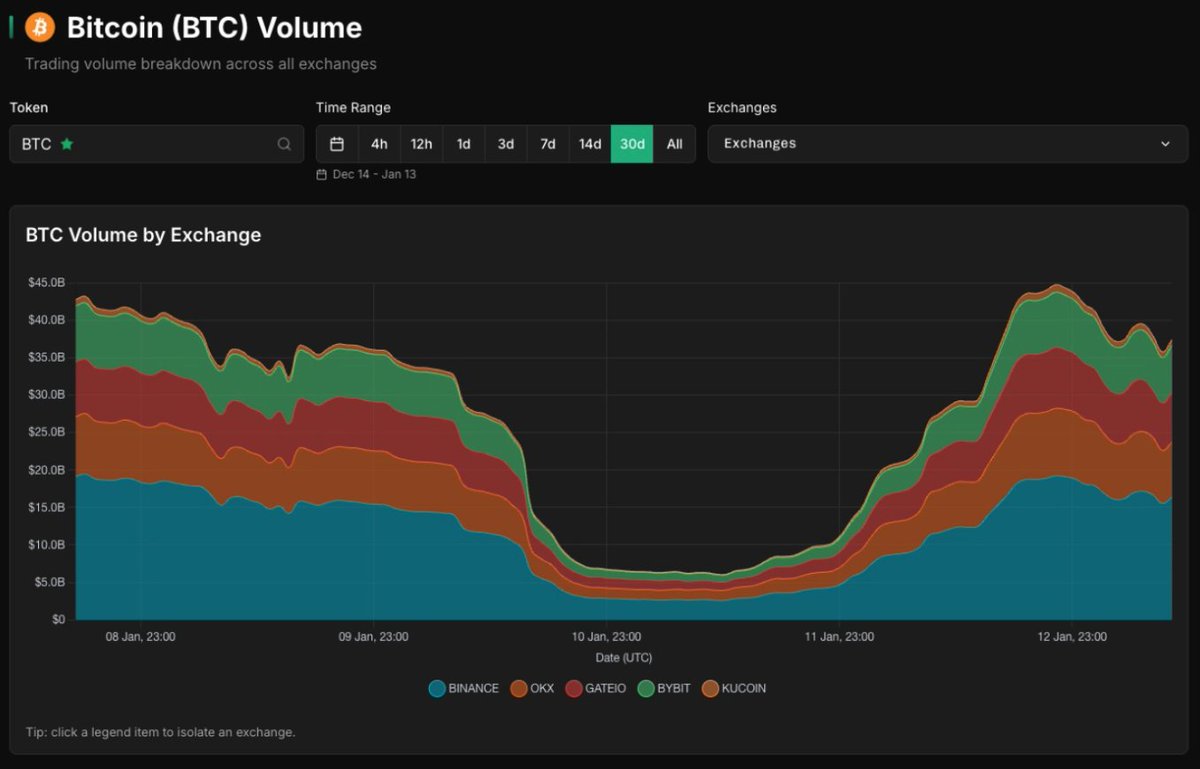Click the '10 Jan, 23:00' axis label
The image size is (1200, 769).
pyautogui.click(x=607, y=637)
